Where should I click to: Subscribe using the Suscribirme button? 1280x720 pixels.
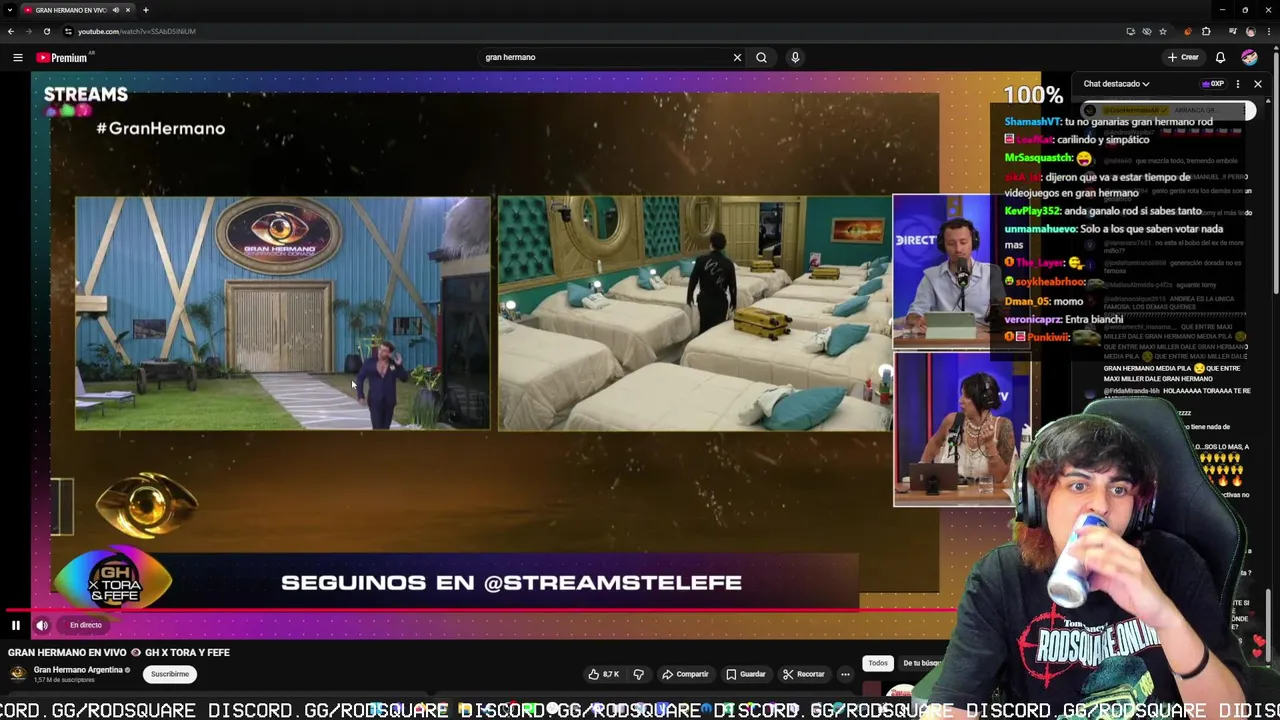pyautogui.click(x=170, y=674)
